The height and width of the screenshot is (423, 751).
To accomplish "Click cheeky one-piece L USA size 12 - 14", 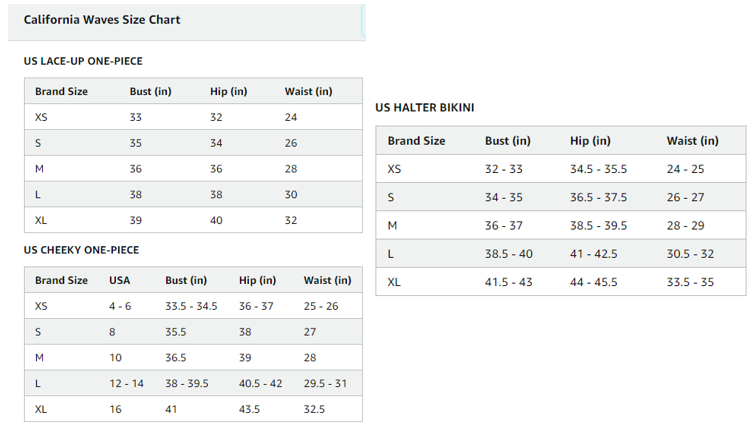I will pos(126,383).
